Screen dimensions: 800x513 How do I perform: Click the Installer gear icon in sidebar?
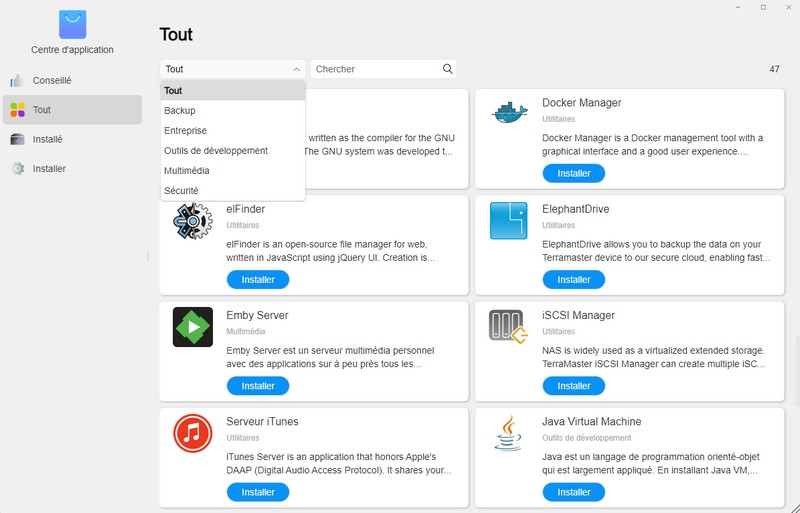click(x=18, y=168)
